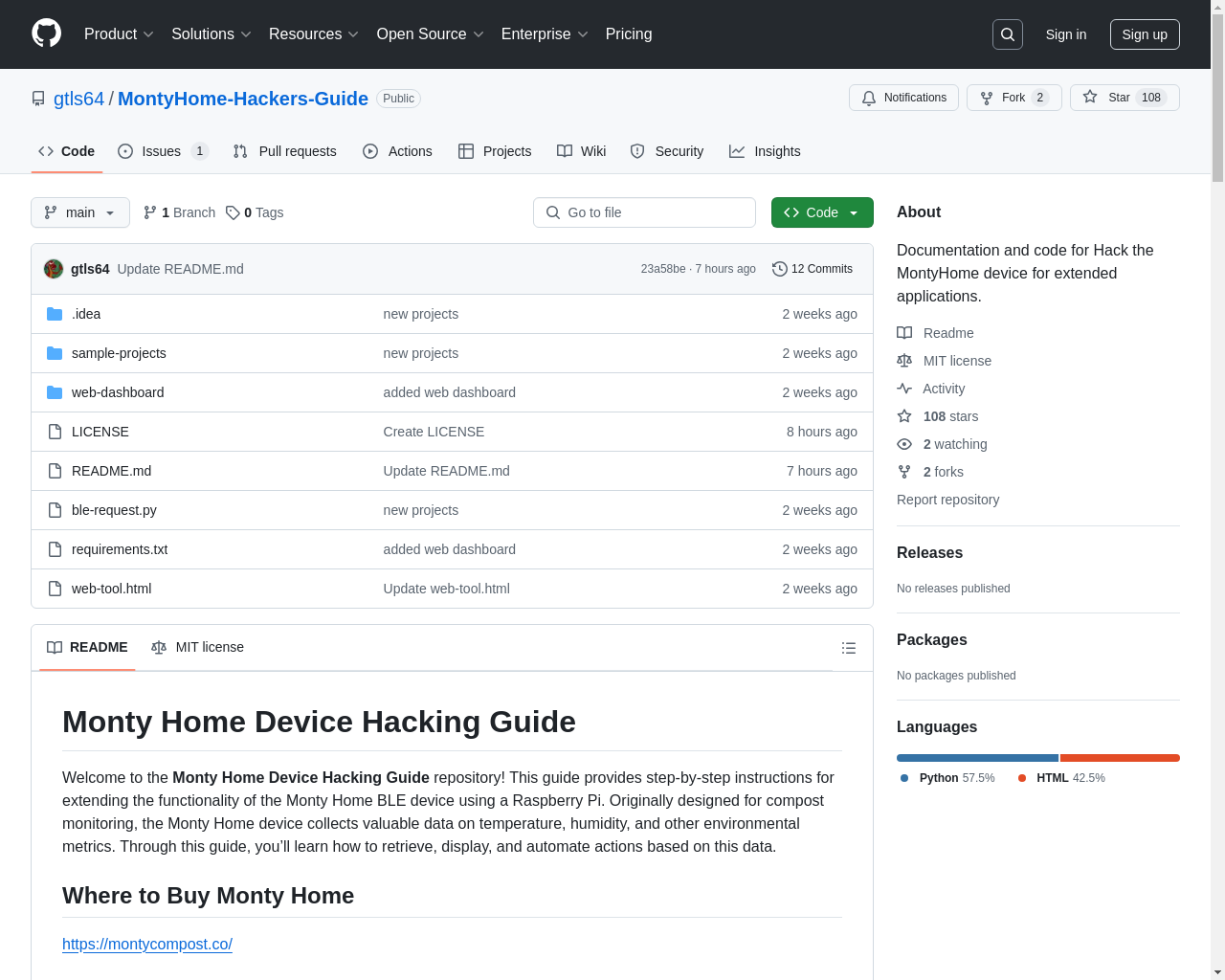Click the Python segment of language bar
This screenshot has height=980, width=1225.
(x=977, y=758)
